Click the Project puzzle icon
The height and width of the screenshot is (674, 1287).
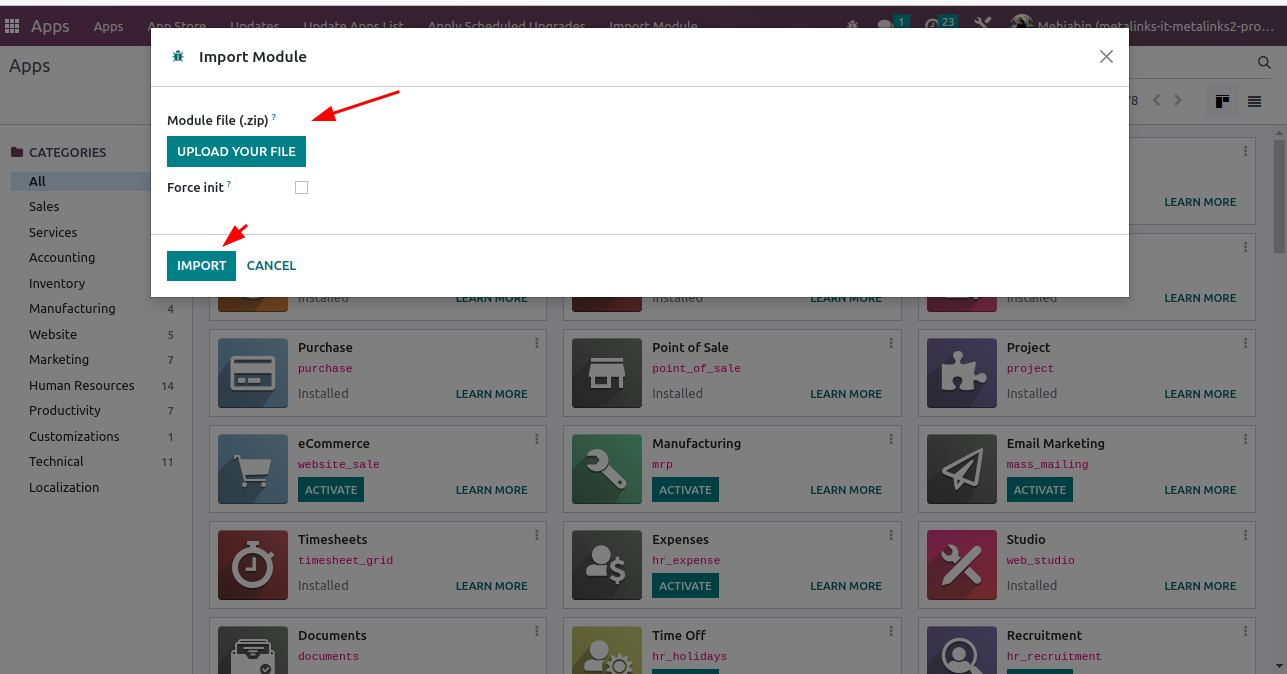point(961,373)
